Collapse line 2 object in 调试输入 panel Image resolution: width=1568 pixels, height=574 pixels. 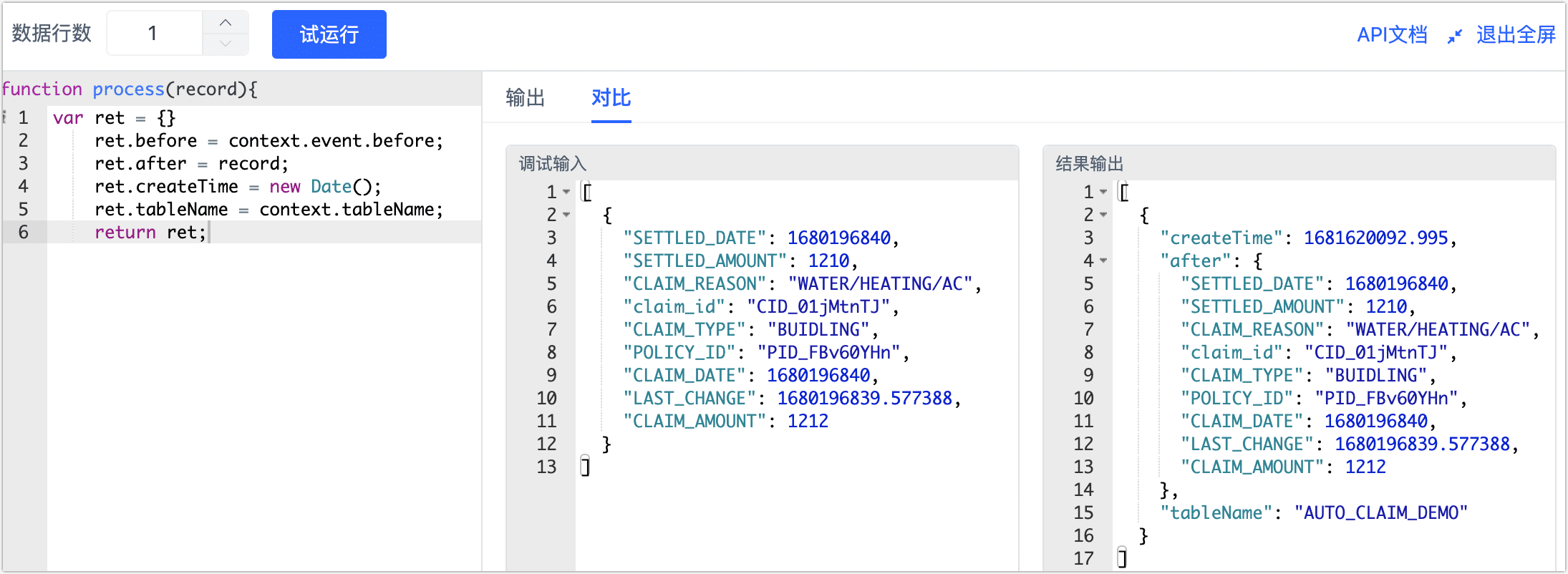tap(566, 215)
